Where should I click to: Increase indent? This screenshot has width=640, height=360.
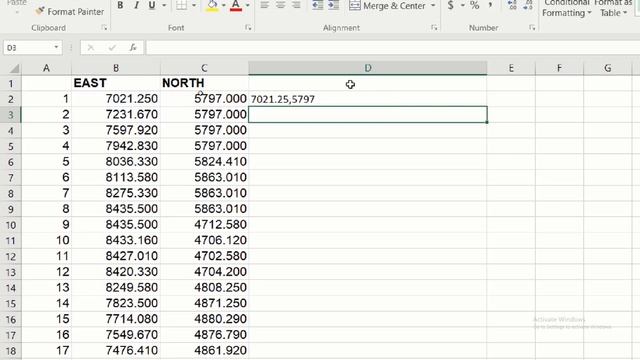[333, 5]
